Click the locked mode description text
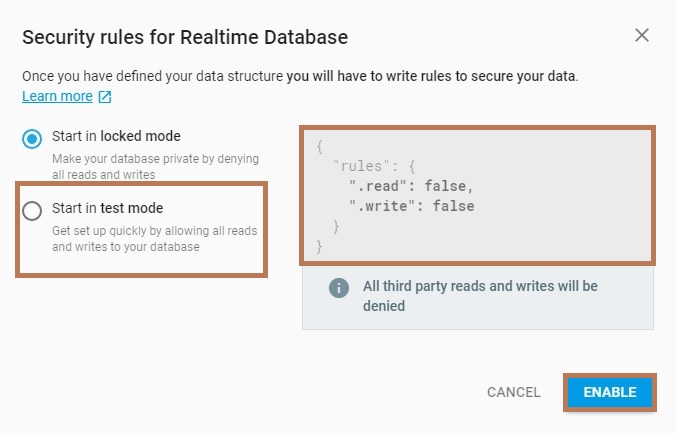The width and height of the screenshot is (676, 433). [x=155, y=167]
